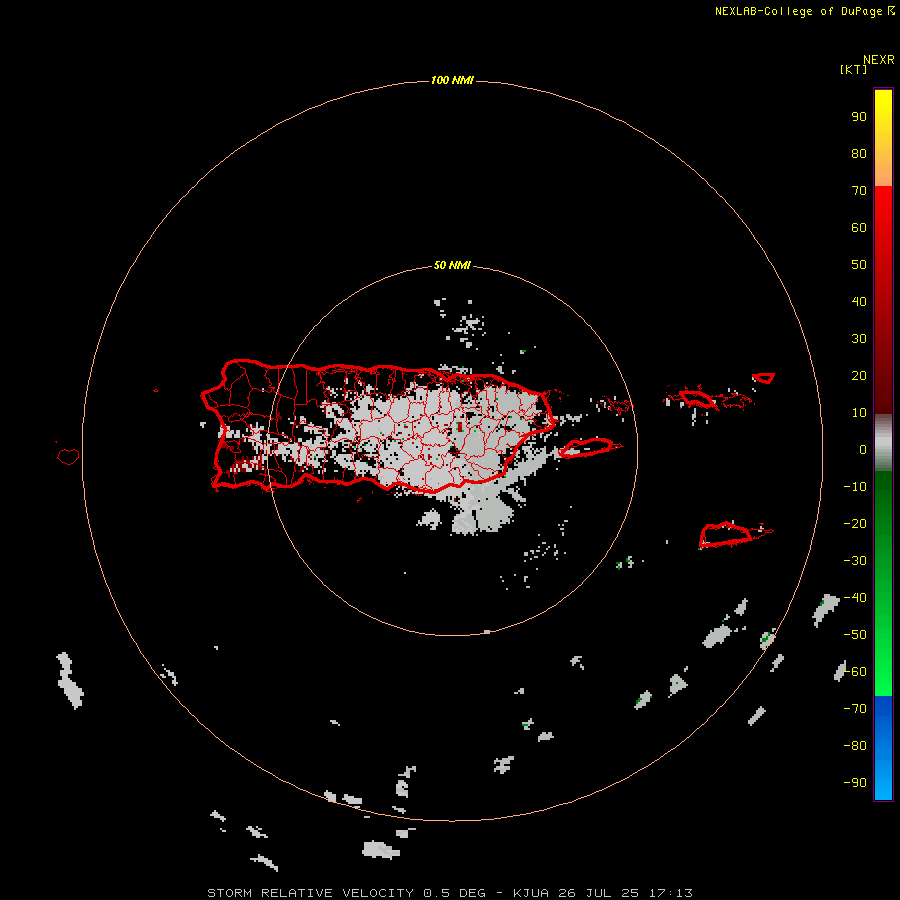Click the 60 value on the velocity scale

(859, 228)
